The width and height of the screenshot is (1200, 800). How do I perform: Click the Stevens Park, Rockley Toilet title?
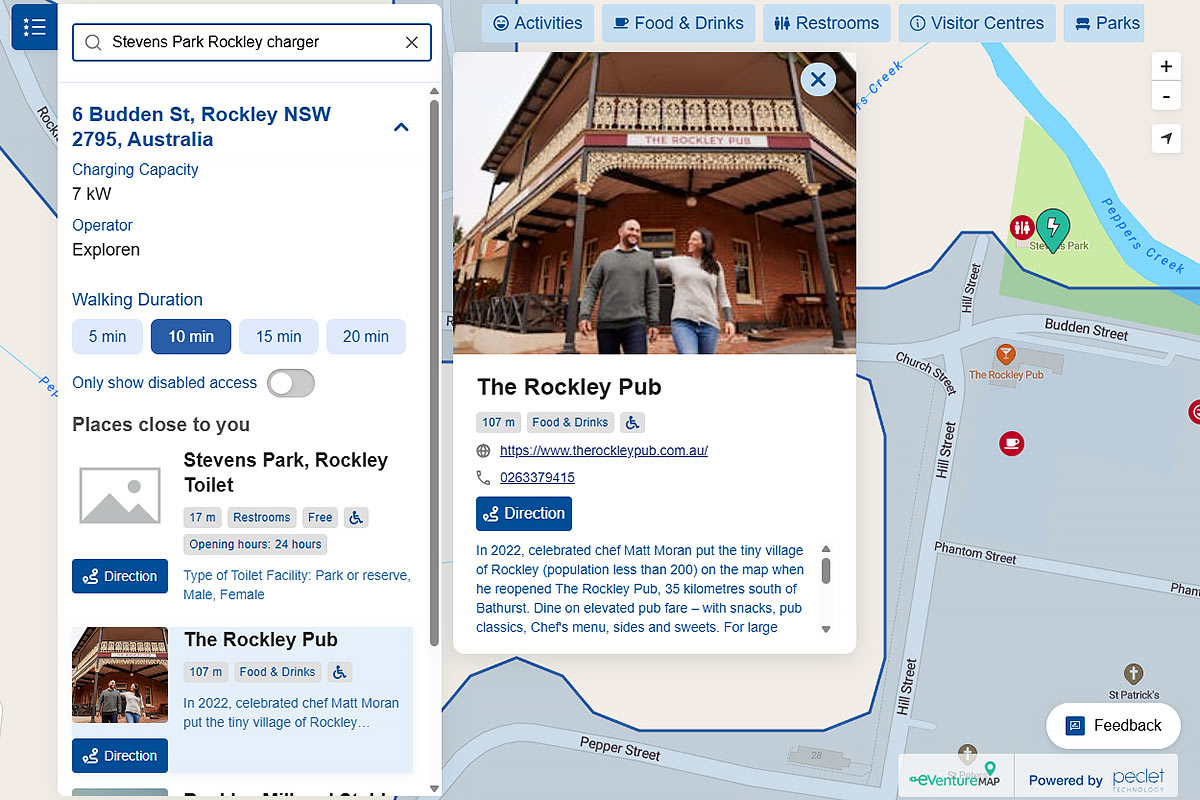pyautogui.click(x=286, y=473)
